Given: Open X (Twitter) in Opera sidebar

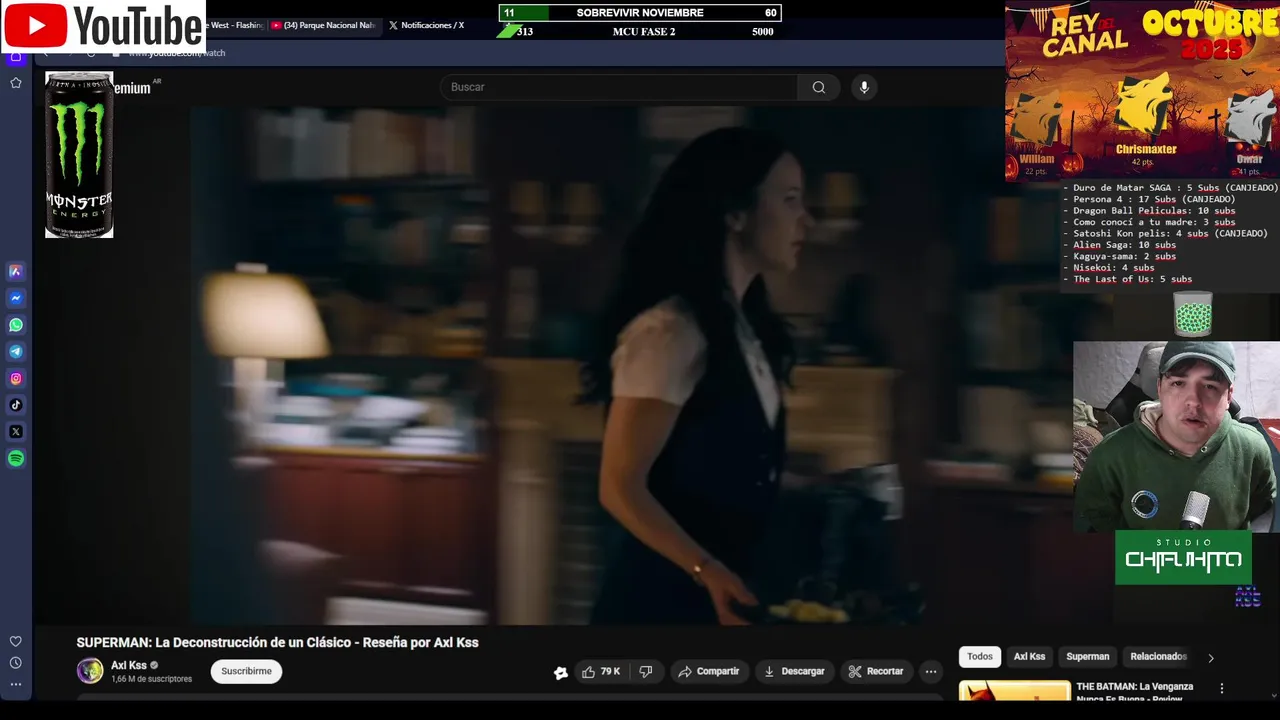Looking at the screenshot, I should 16,432.
